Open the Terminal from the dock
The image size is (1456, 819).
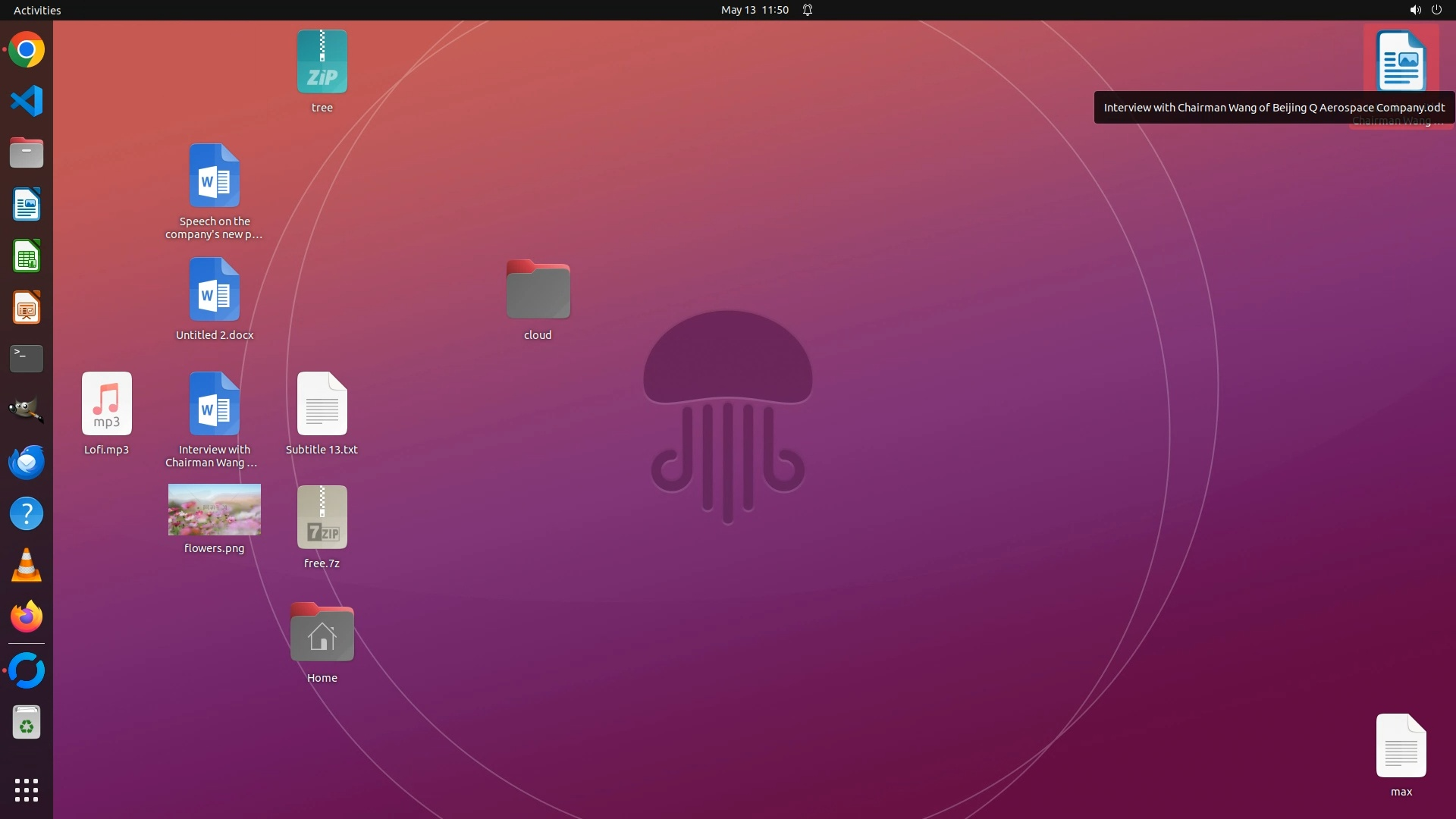click(27, 359)
